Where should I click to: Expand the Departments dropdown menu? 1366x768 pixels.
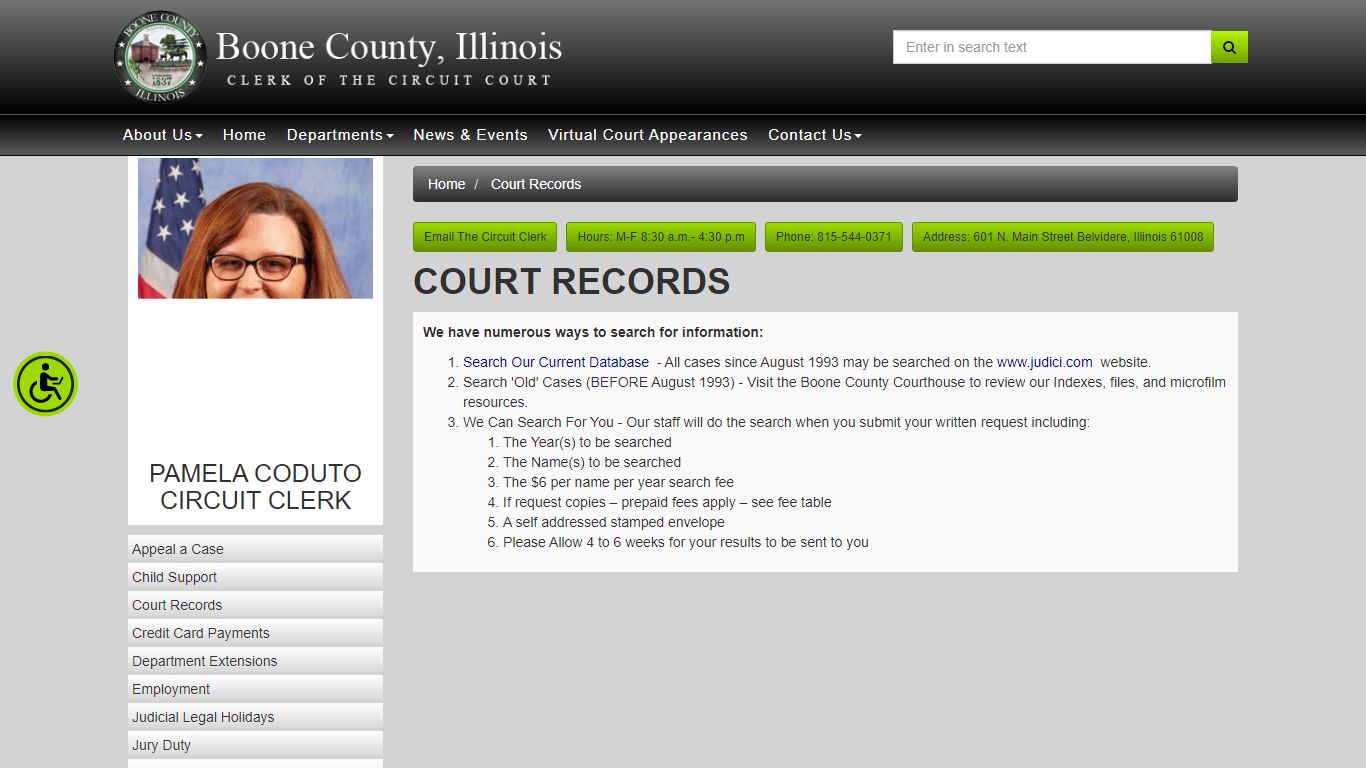[340, 135]
